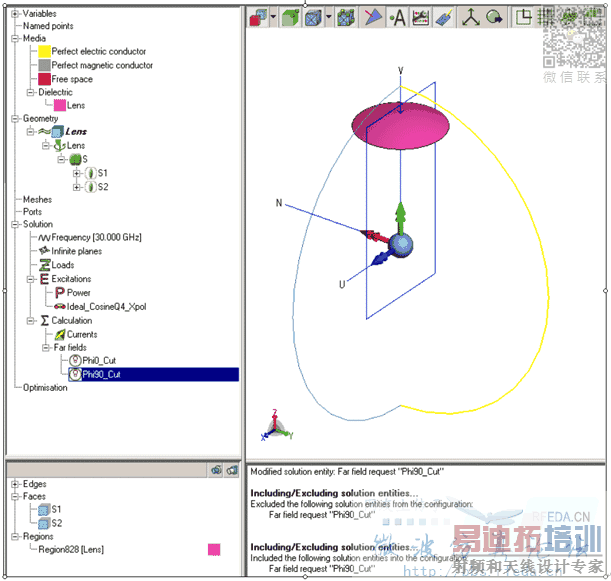The height and width of the screenshot is (581, 611).
Task: Open the dropdown beside the colouring cubes icon
Action: coord(273,18)
